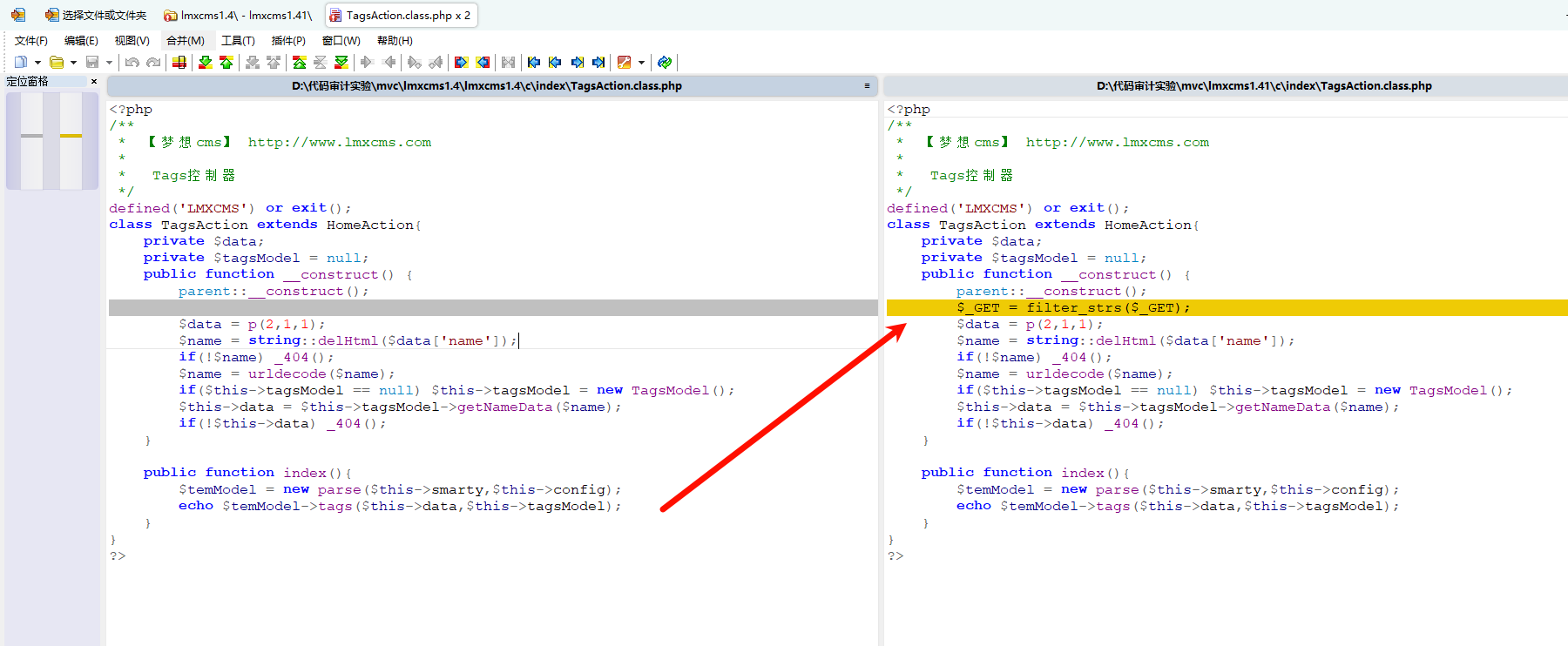This screenshot has width=1568, height=646.
Task: Click the Previous Difference green up arrow
Action: click(226, 62)
